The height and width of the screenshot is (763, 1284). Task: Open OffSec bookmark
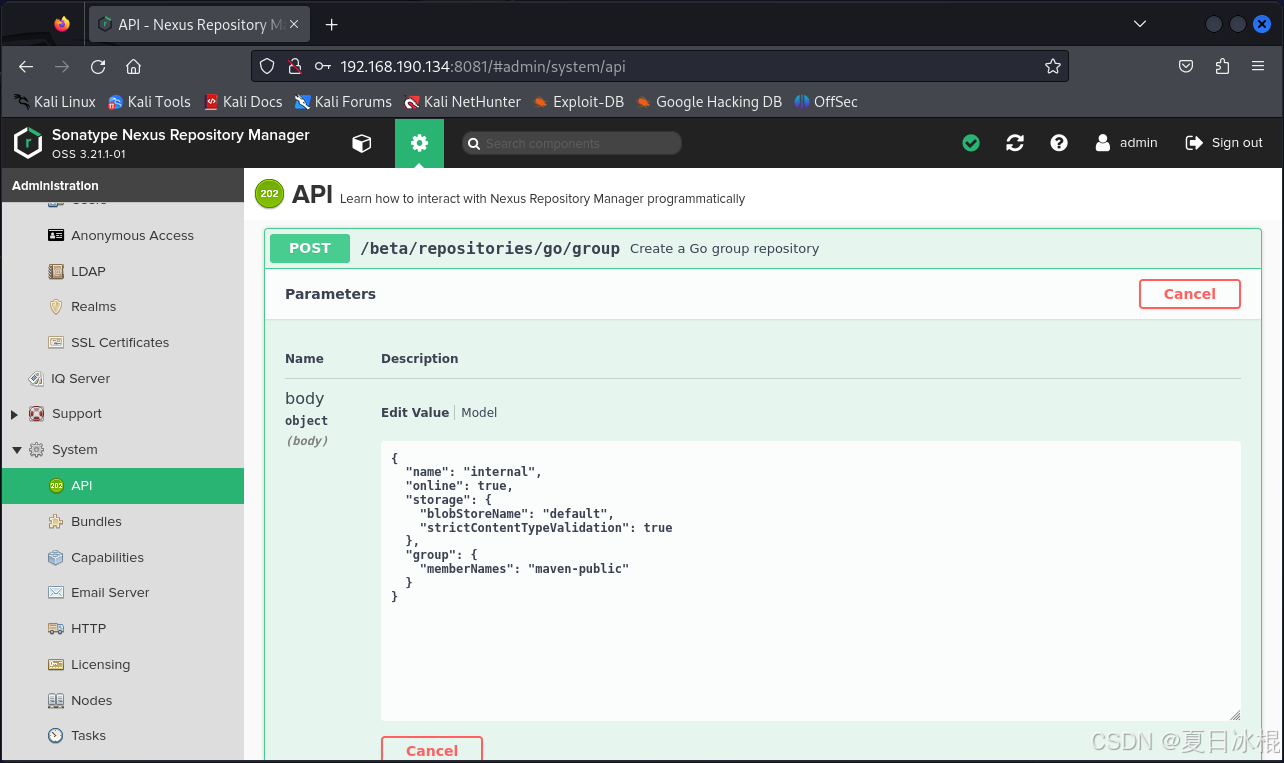coord(826,102)
